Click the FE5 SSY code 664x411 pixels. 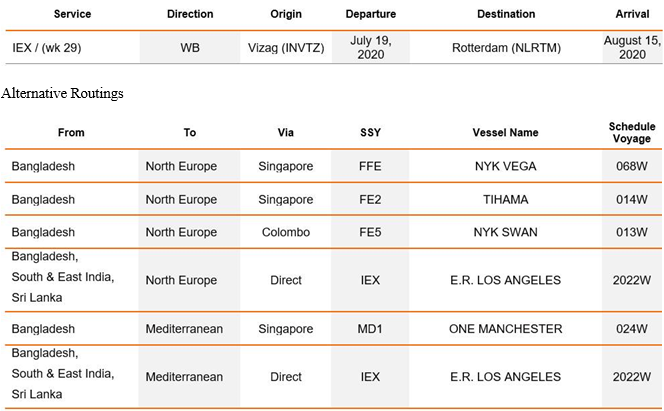coord(370,232)
